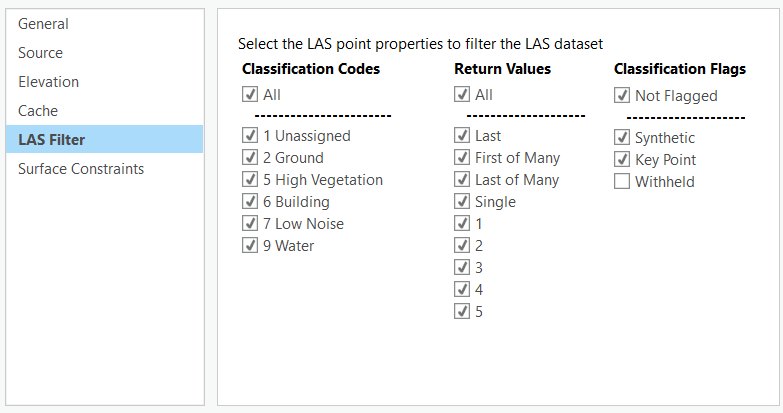Uncheck the 9 Water classification
Screen dimensions: 783x413
pos(250,246)
